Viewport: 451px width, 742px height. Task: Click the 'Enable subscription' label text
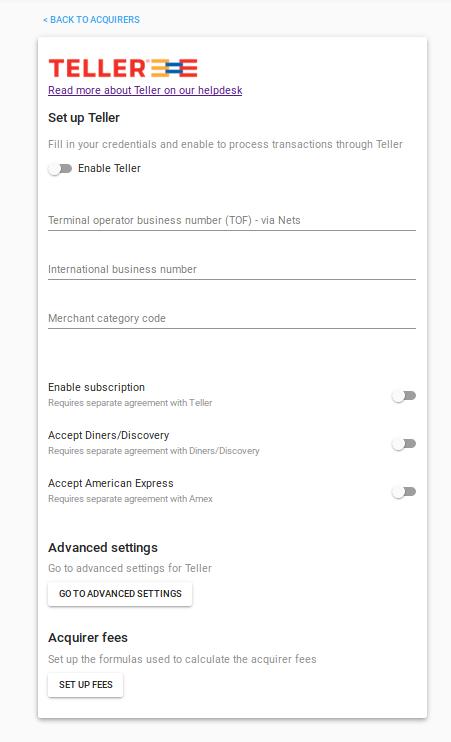tap(97, 387)
